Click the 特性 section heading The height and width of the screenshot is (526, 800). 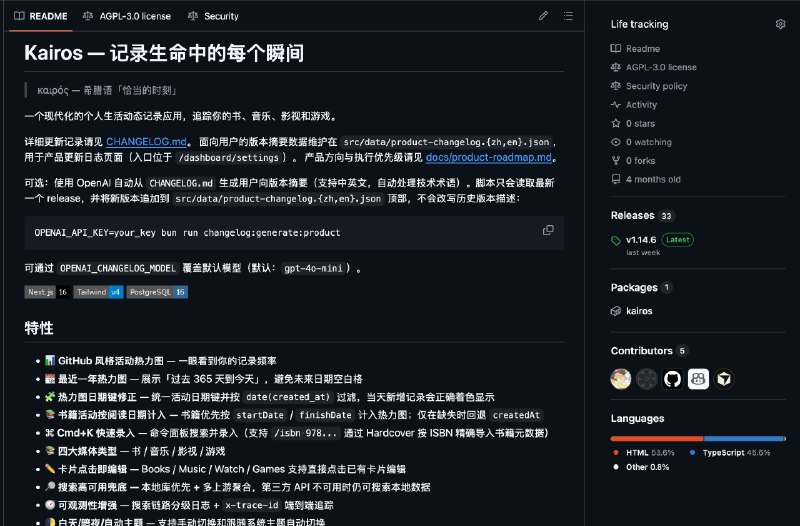(x=39, y=328)
